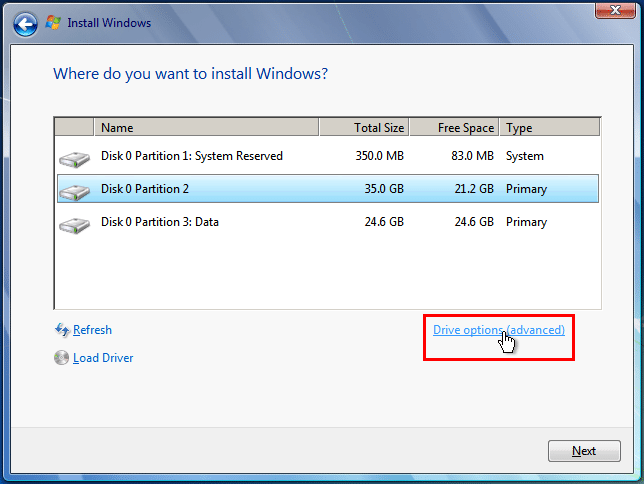Click drive icon for Disk 0 Partition 2
Viewport: 644px width, 484px height.
(74, 192)
